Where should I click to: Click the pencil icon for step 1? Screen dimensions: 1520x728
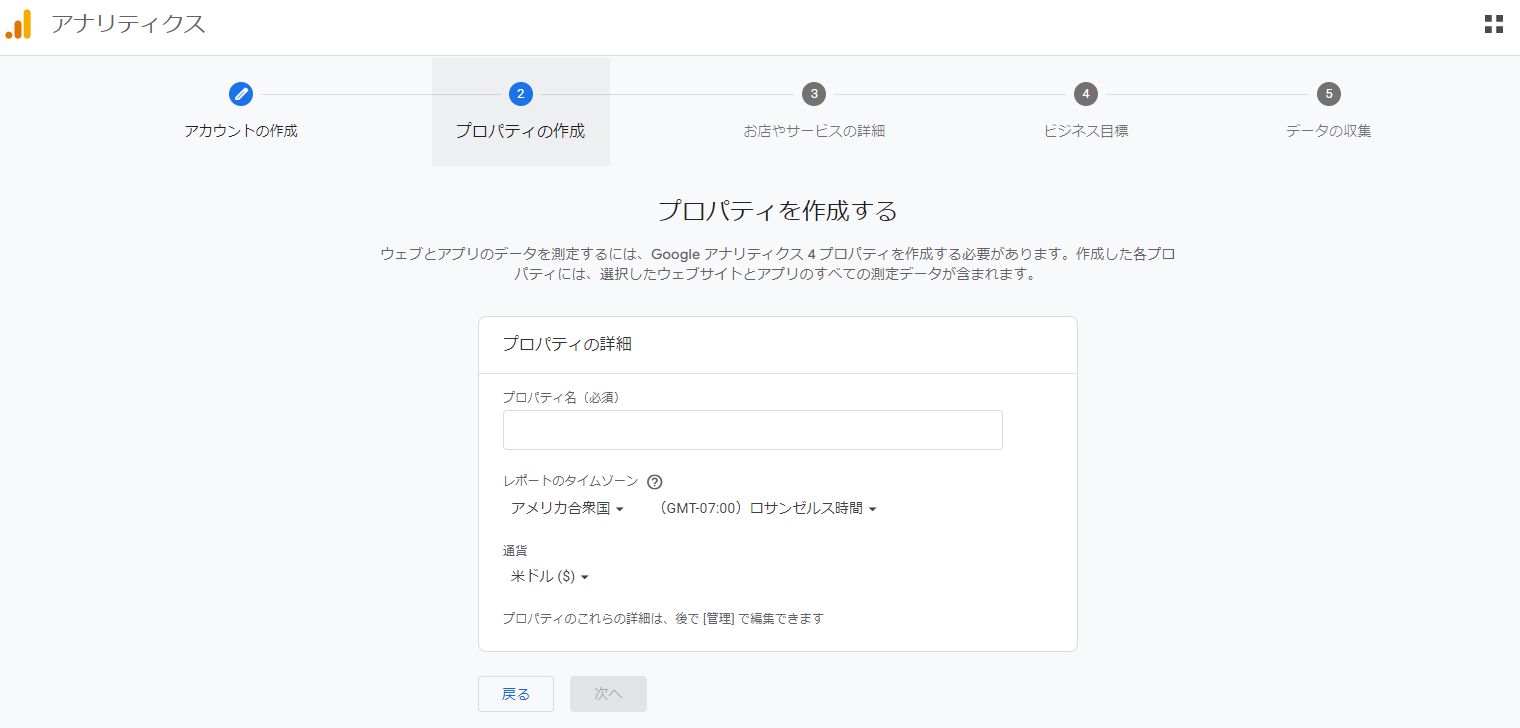tap(241, 94)
